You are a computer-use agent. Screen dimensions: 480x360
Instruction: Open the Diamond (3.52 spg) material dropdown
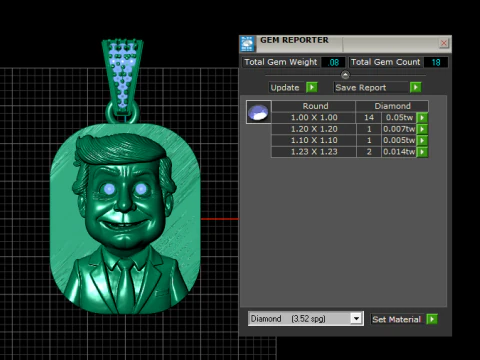coord(356,319)
